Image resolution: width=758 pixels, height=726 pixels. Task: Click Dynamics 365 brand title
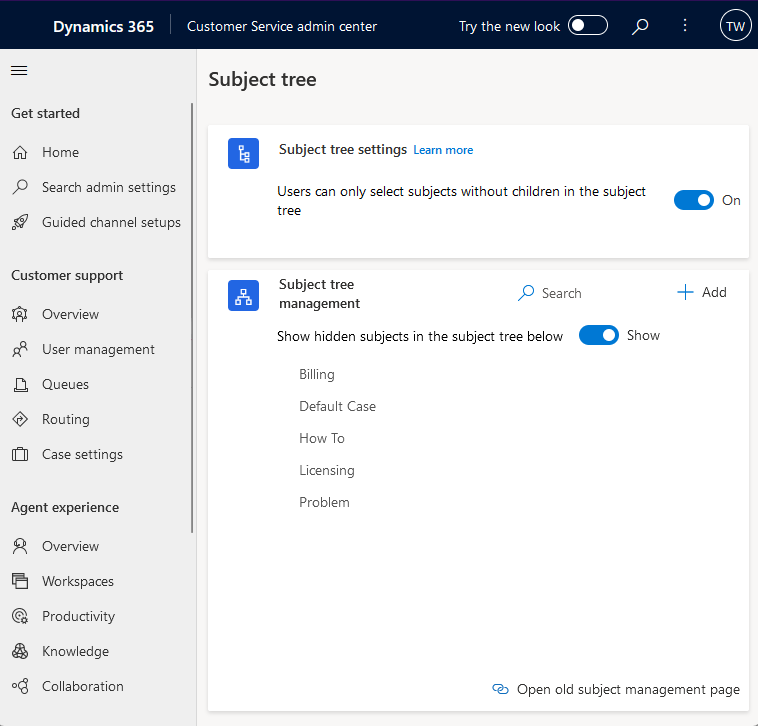(x=103, y=26)
